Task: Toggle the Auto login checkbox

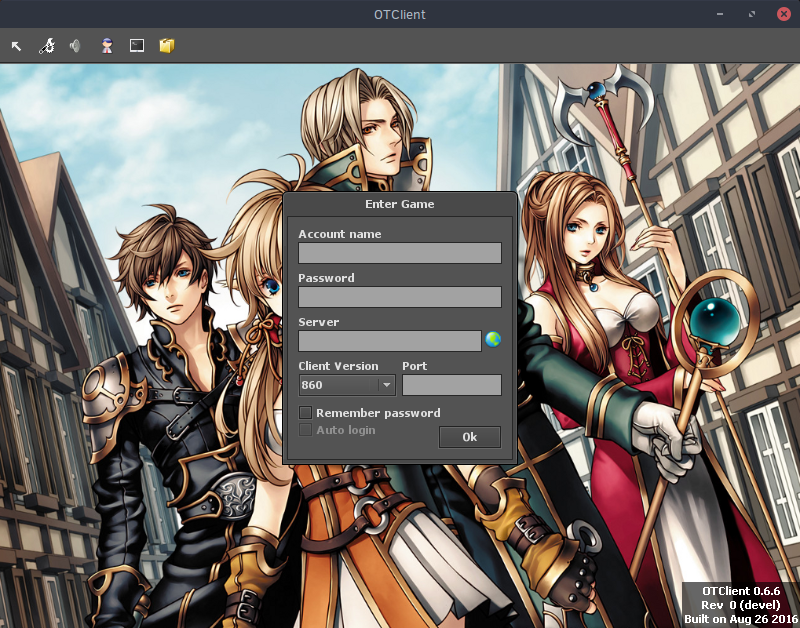Action: pos(306,430)
